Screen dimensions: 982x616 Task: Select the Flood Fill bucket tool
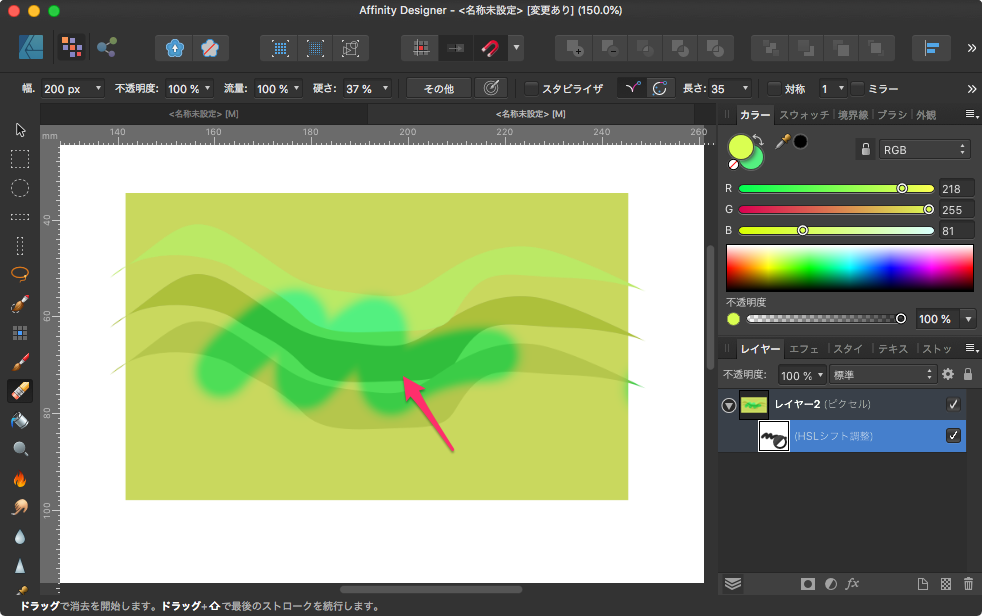coord(20,420)
